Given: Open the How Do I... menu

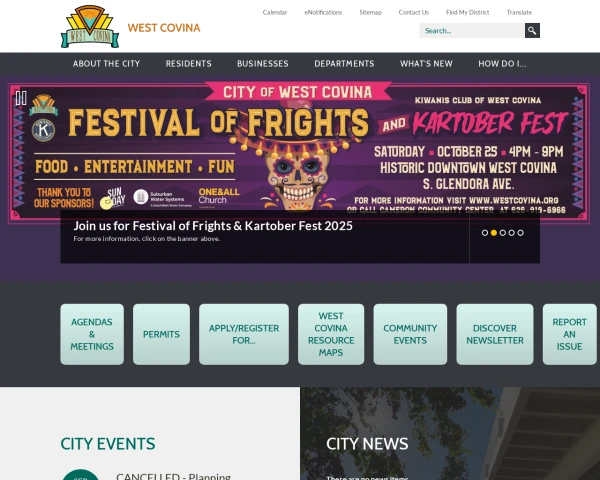Looking at the screenshot, I should 502,64.
